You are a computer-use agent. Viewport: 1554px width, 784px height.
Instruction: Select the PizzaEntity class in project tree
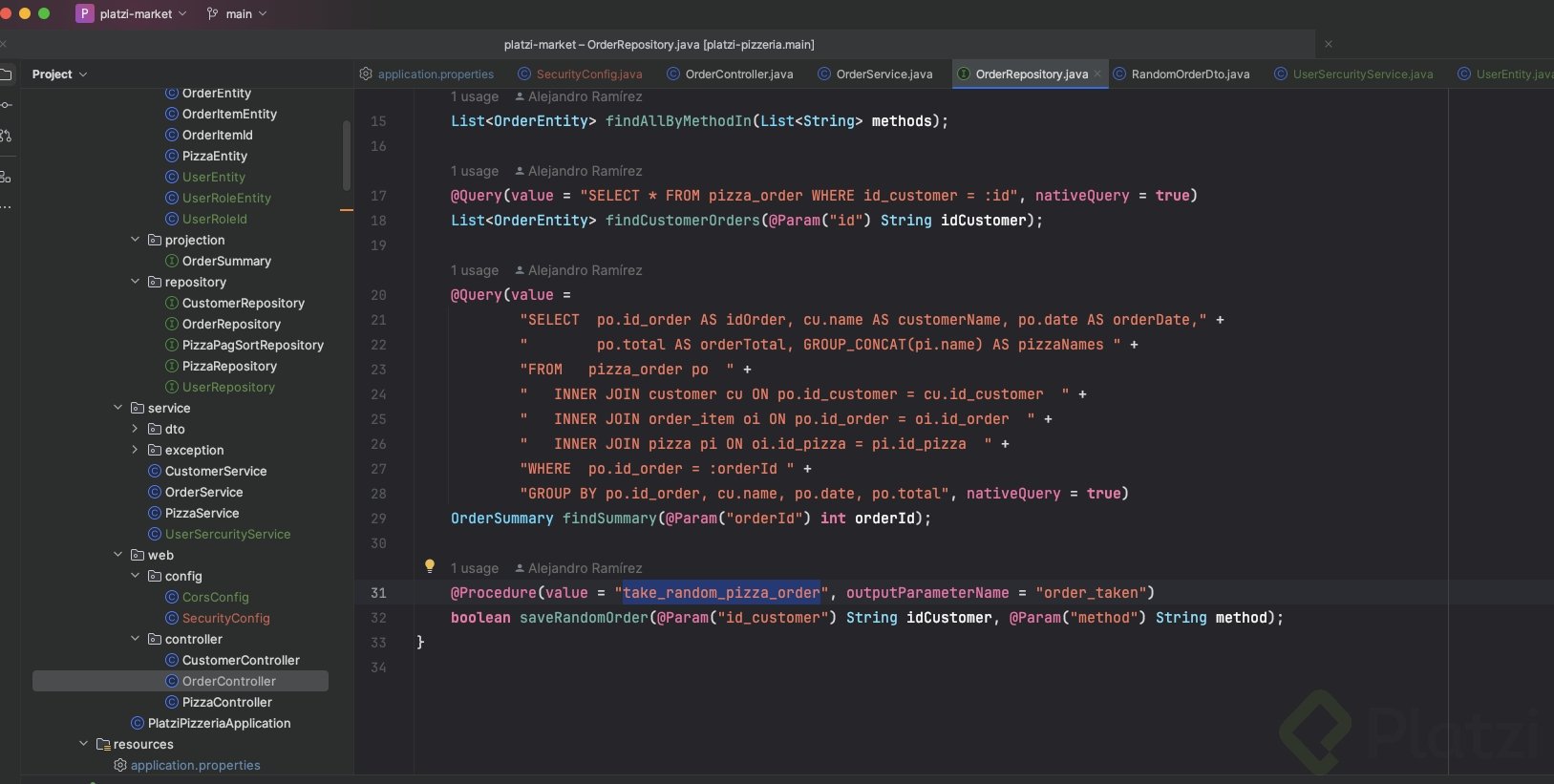pos(214,156)
